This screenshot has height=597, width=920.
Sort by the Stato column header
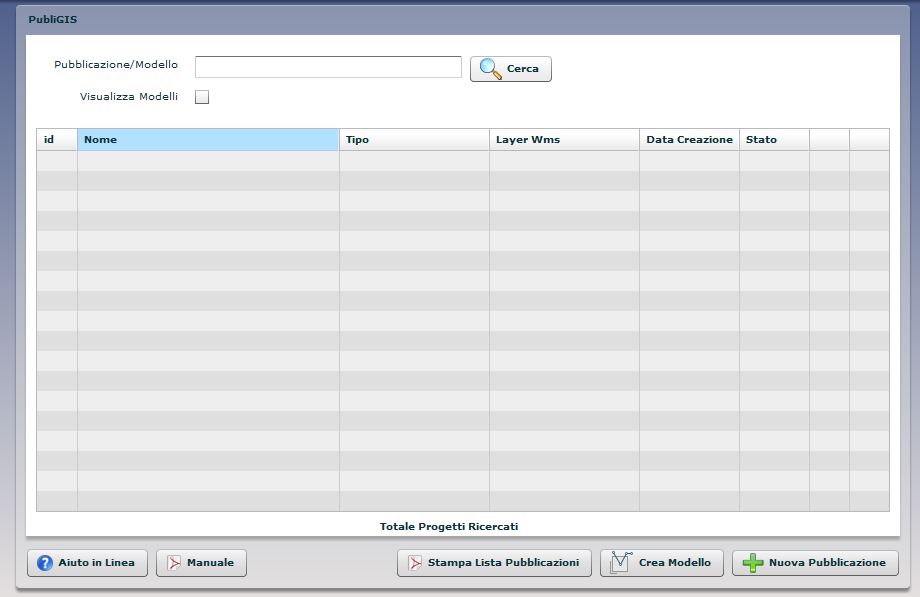click(x=774, y=140)
